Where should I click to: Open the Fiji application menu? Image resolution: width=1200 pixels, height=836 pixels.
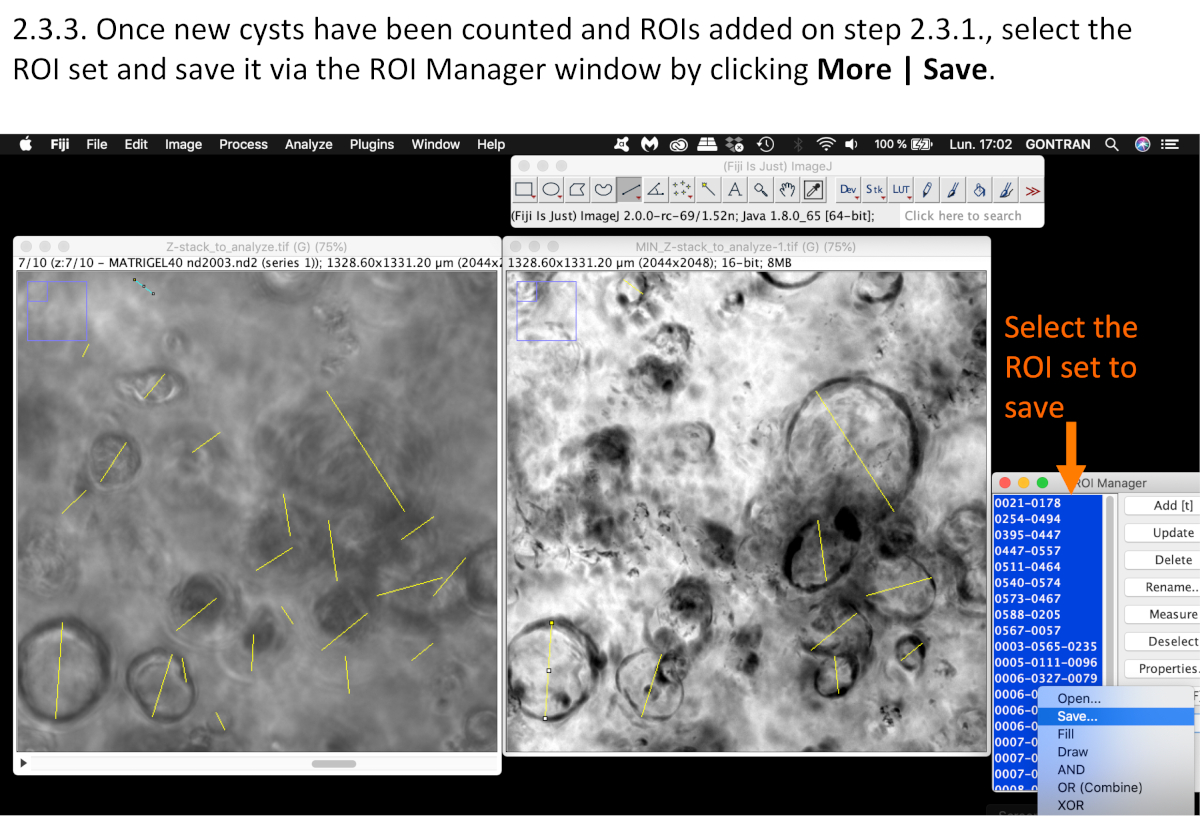point(59,144)
